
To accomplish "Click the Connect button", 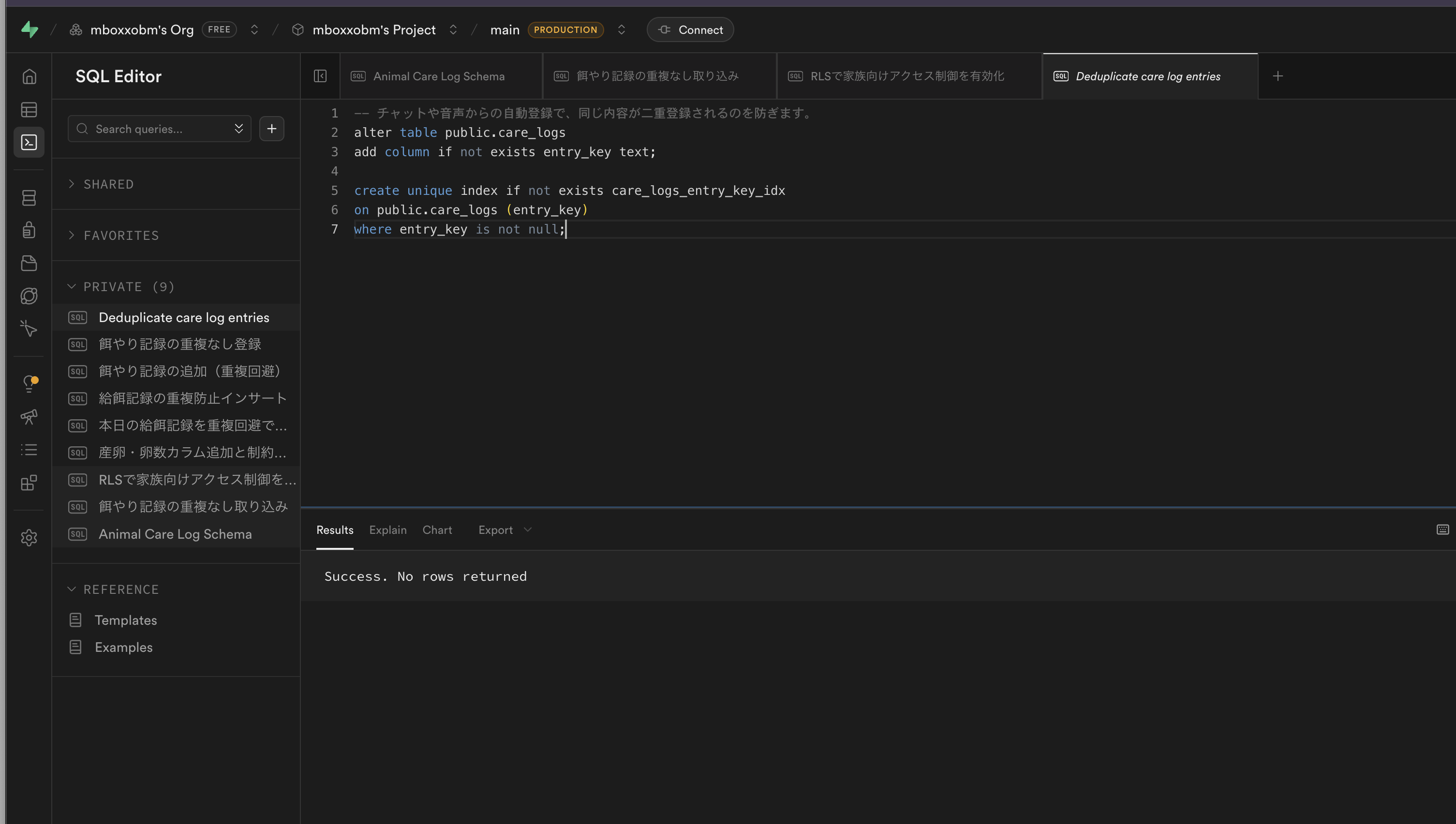I will coord(690,29).
